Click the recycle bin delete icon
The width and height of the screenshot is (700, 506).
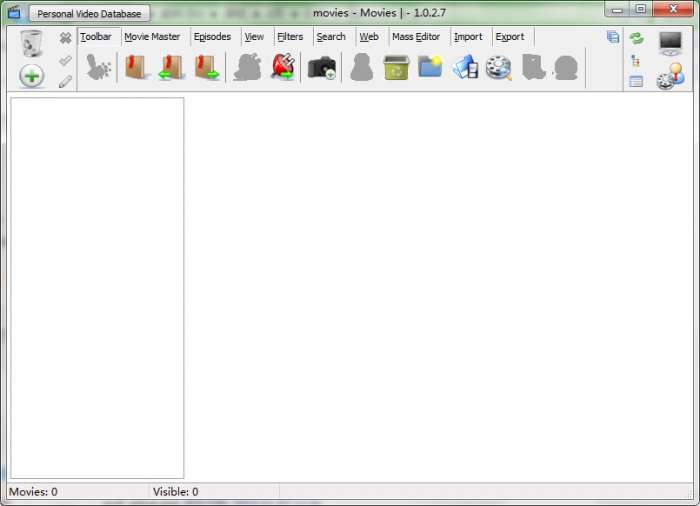pyautogui.click(x=31, y=44)
